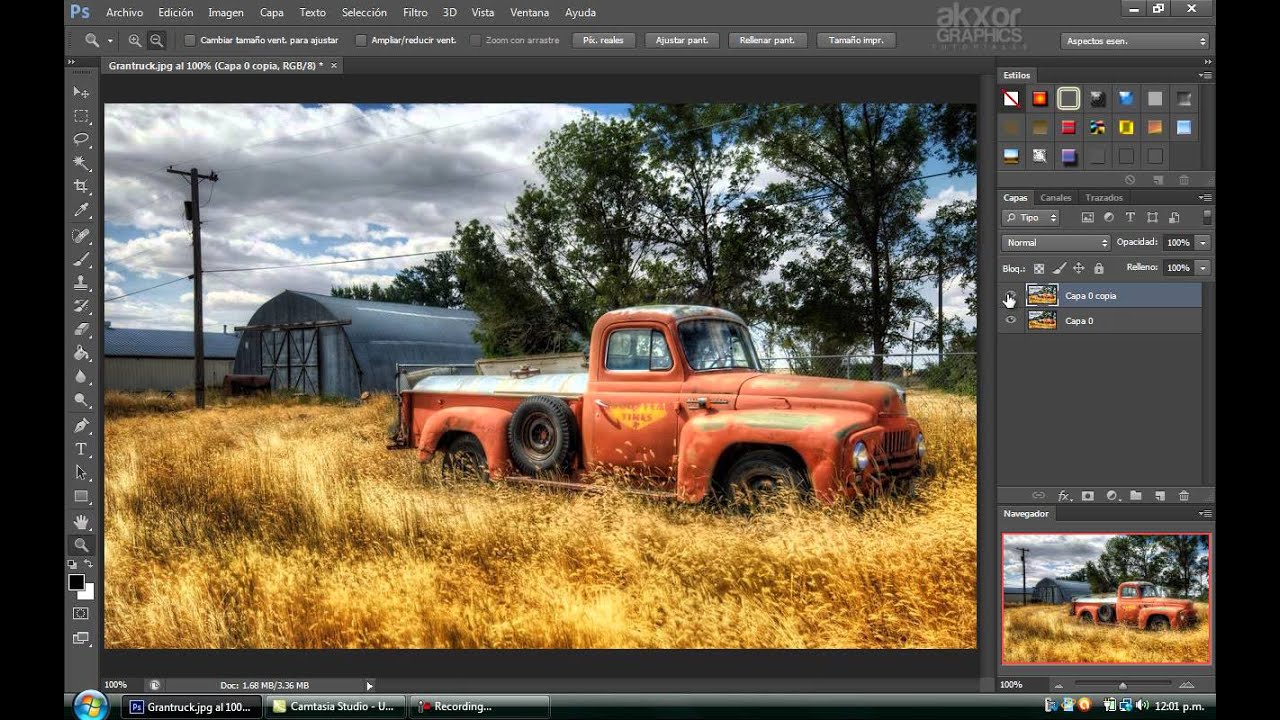The height and width of the screenshot is (720, 1280).
Task: Select the Blur tool
Action: pyautogui.click(x=81, y=377)
